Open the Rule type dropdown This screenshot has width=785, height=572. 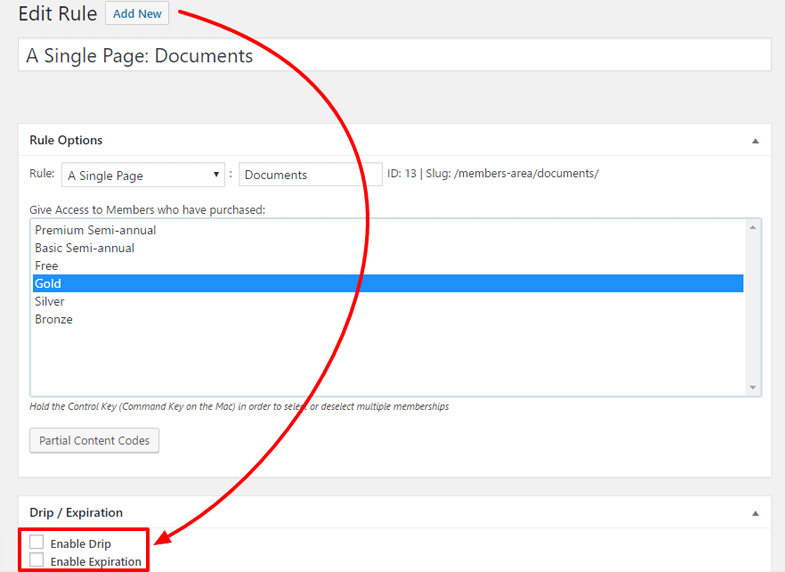[x=143, y=175]
